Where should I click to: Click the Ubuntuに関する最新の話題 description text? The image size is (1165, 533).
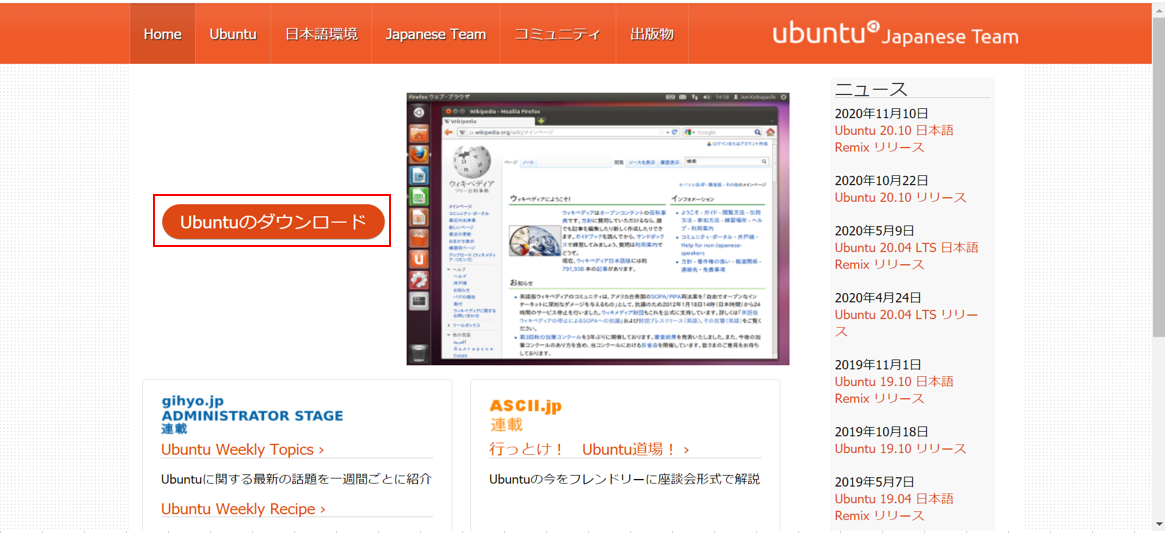tap(296, 479)
